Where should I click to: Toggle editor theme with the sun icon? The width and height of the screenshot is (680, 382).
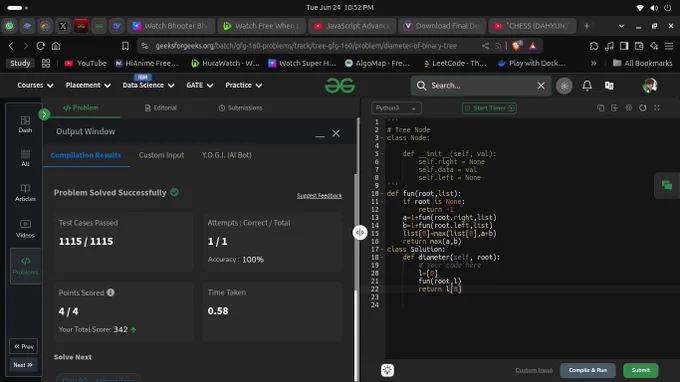[x=387, y=370]
